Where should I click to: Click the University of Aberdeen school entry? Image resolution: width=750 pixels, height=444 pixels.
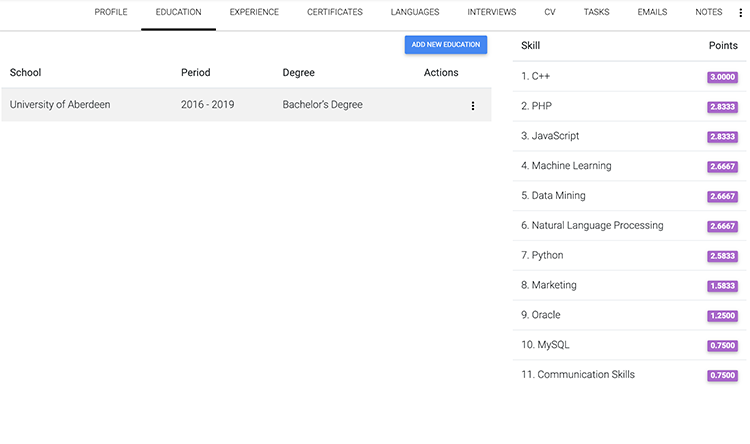tap(60, 105)
